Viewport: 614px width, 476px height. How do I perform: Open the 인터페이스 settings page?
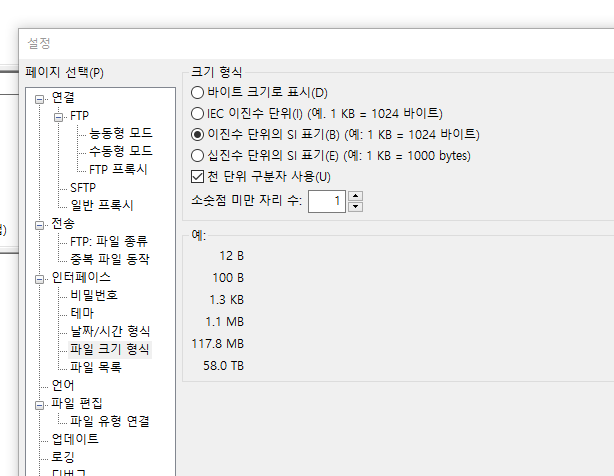[x=81, y=278]
